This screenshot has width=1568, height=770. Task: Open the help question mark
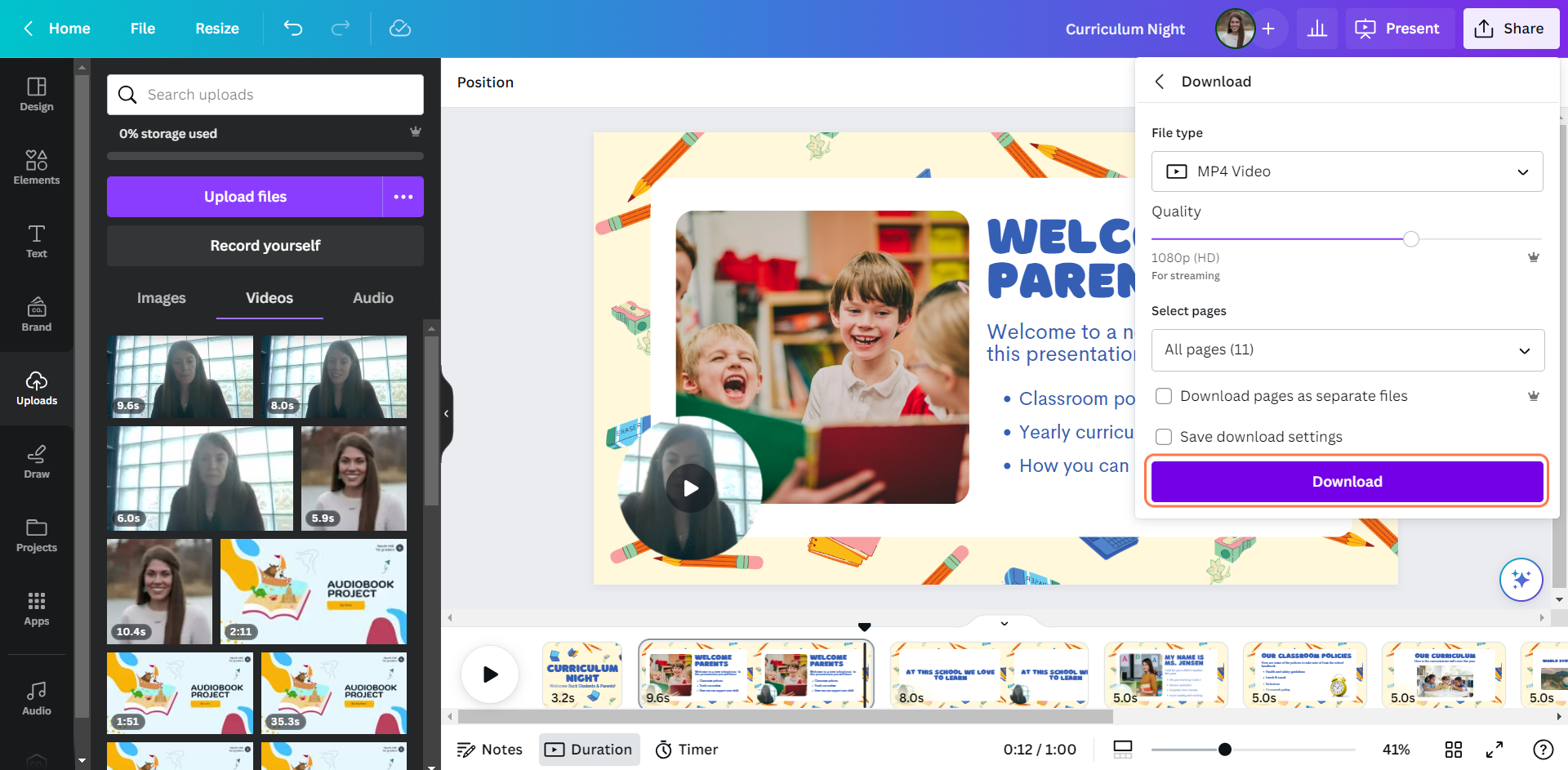point(1543,750)
